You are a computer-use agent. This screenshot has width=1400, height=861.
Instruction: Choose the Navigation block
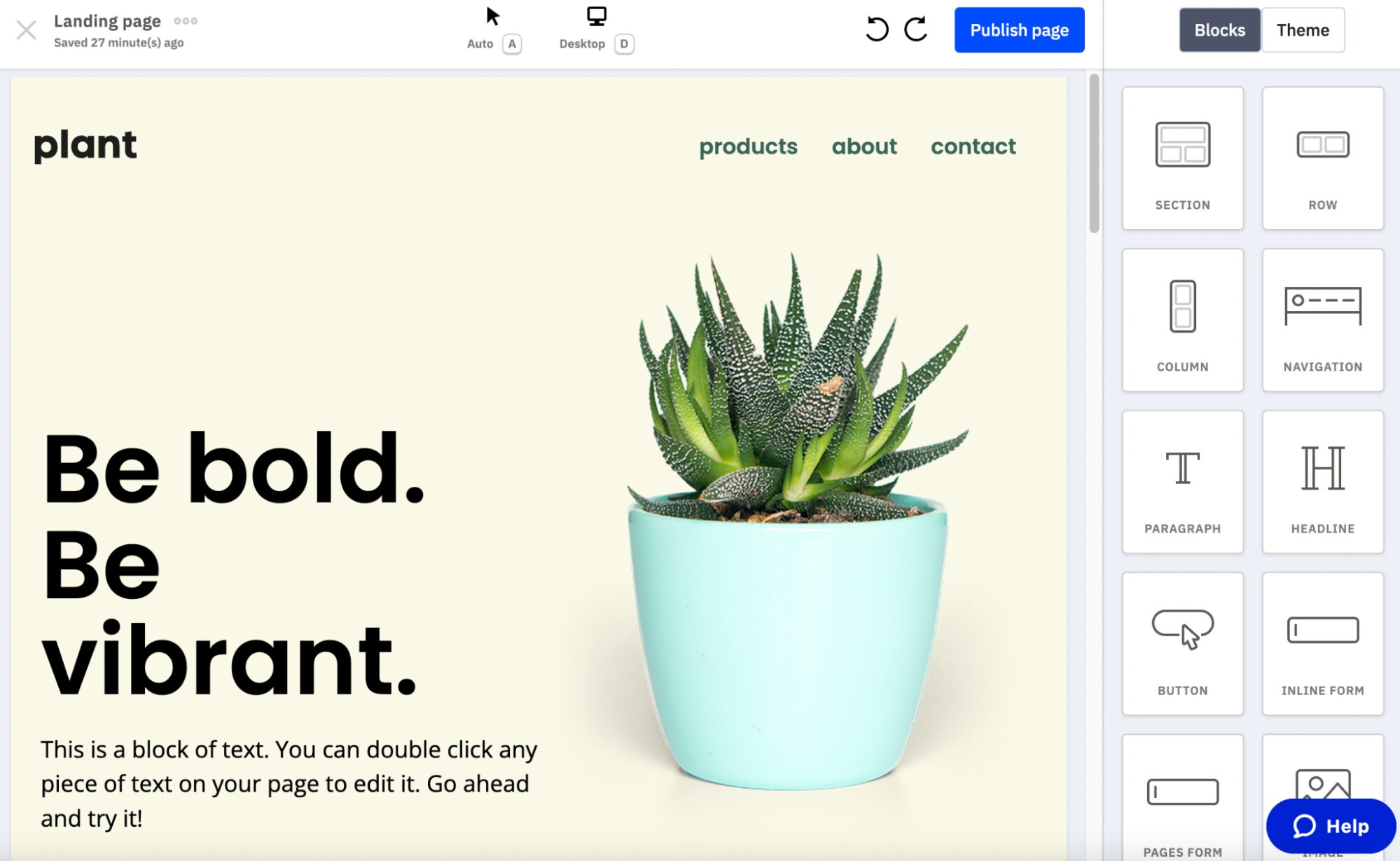1322,319
